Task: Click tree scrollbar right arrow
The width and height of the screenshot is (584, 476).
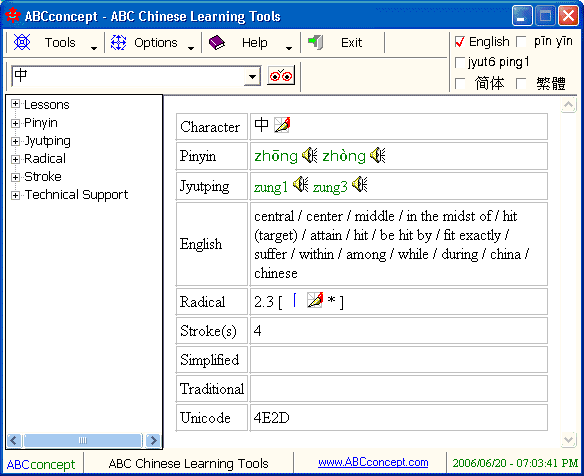Action: (153, 440)
